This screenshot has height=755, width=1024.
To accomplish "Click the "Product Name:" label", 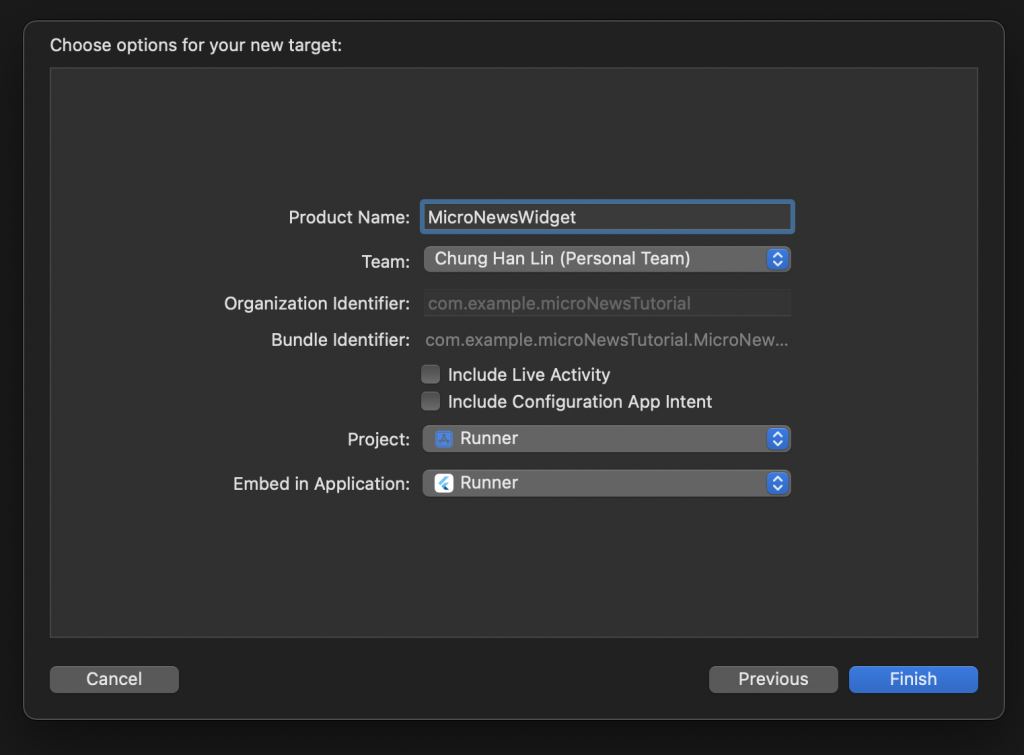I will click(x=349, y=217).
